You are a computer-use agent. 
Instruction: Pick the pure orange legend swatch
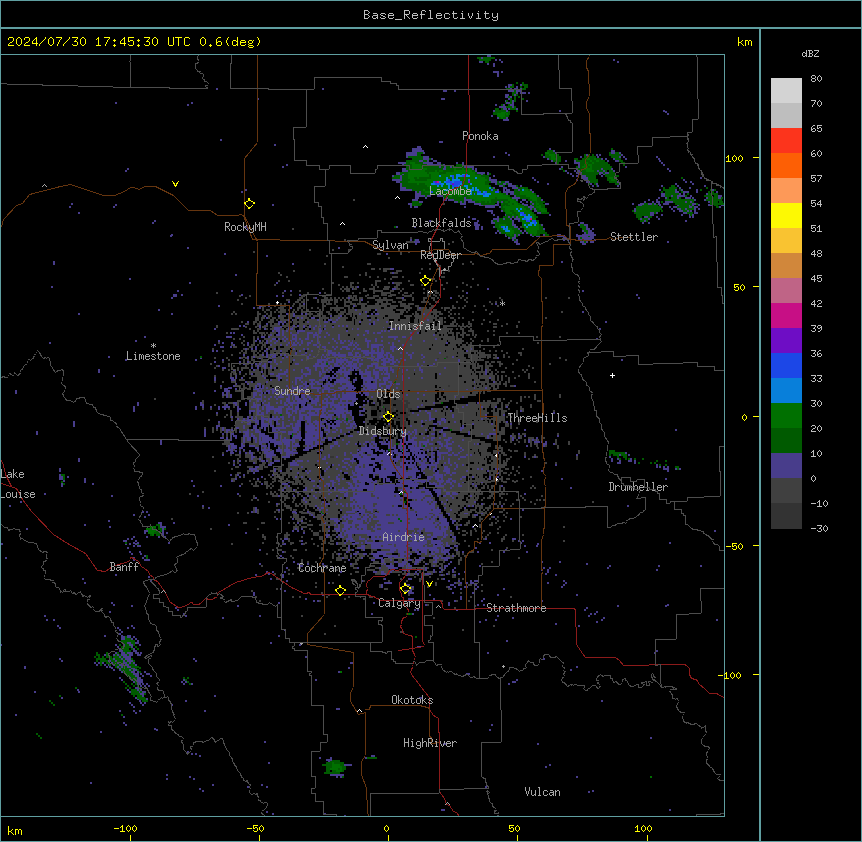pos(786,165)
